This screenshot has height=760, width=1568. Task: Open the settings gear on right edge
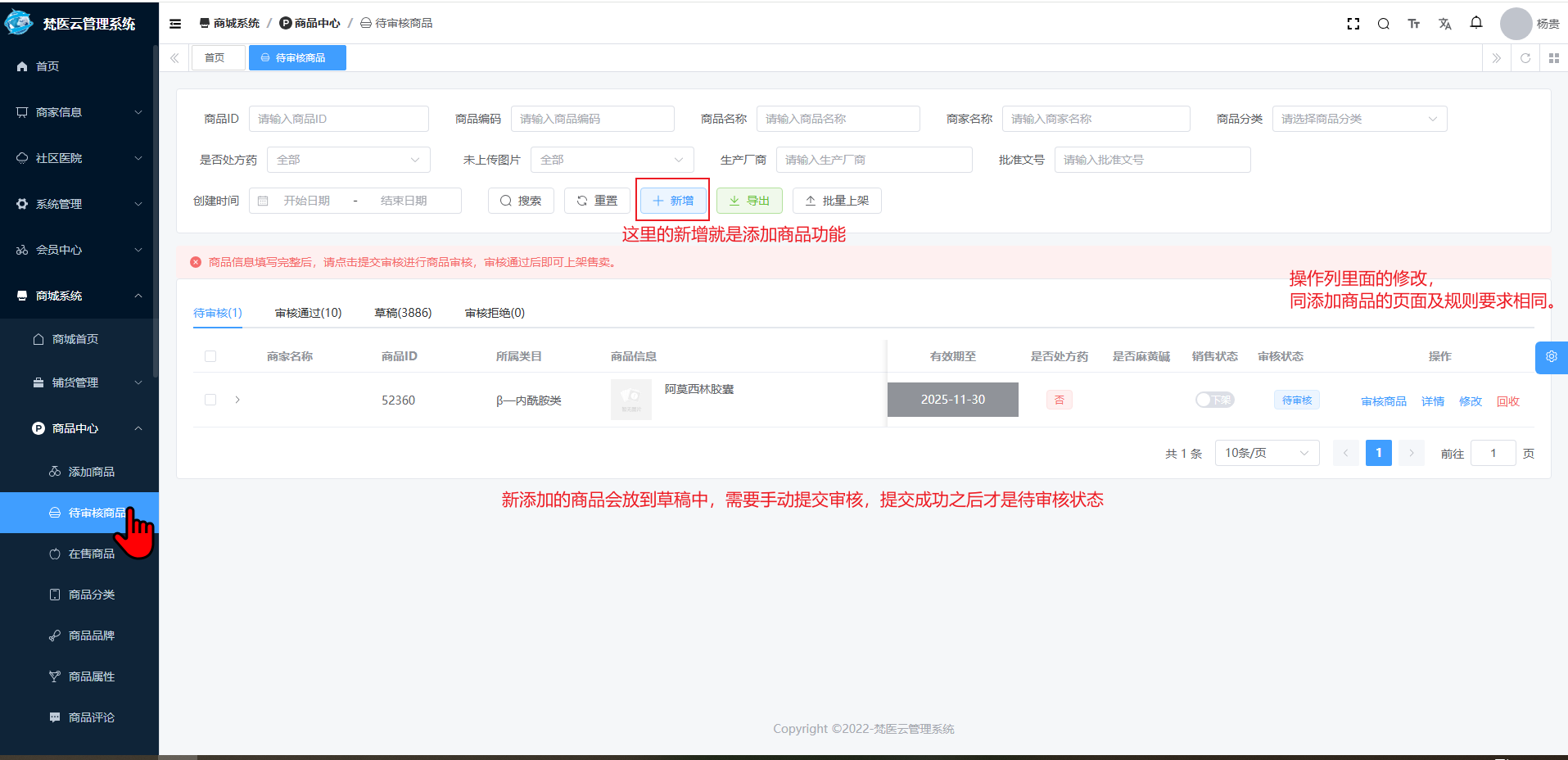(x=1551, y=357)
